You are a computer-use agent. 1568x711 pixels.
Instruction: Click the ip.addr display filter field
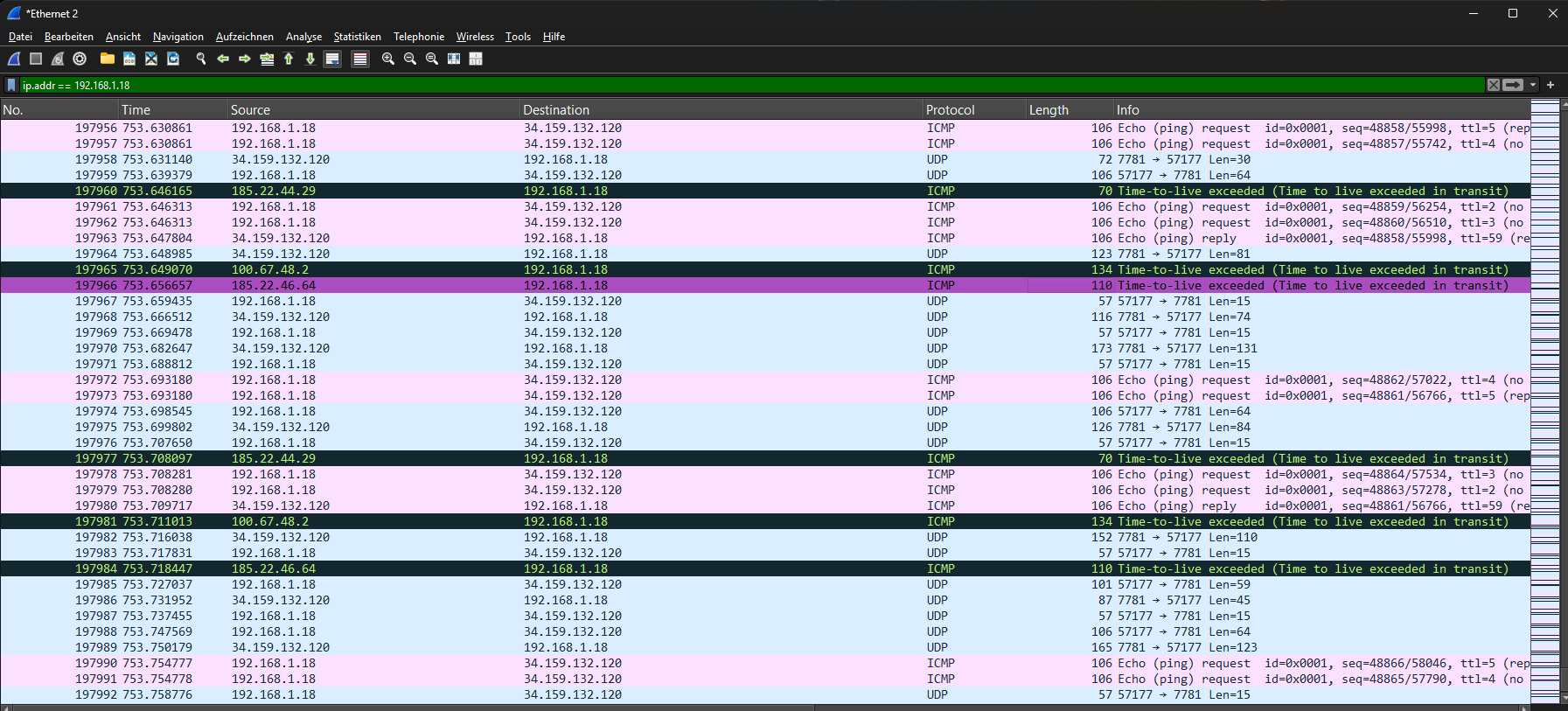752,85
